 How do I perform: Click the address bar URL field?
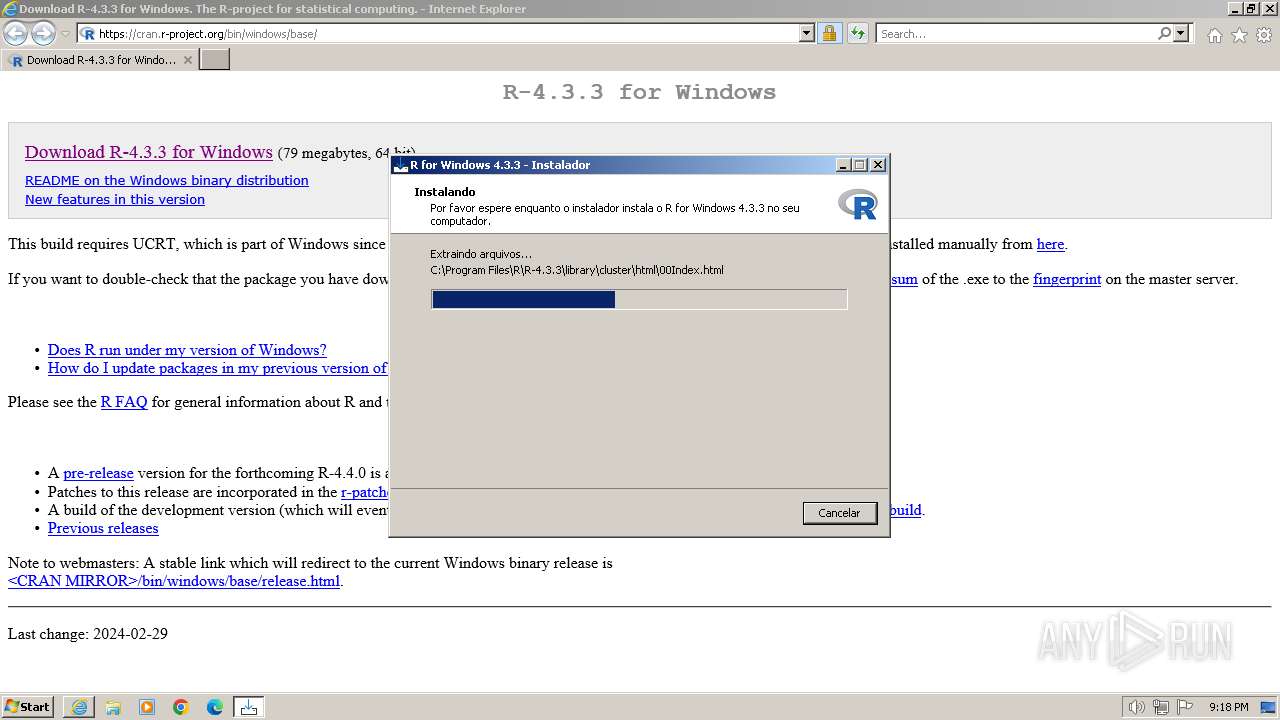(x=445, y=33)
